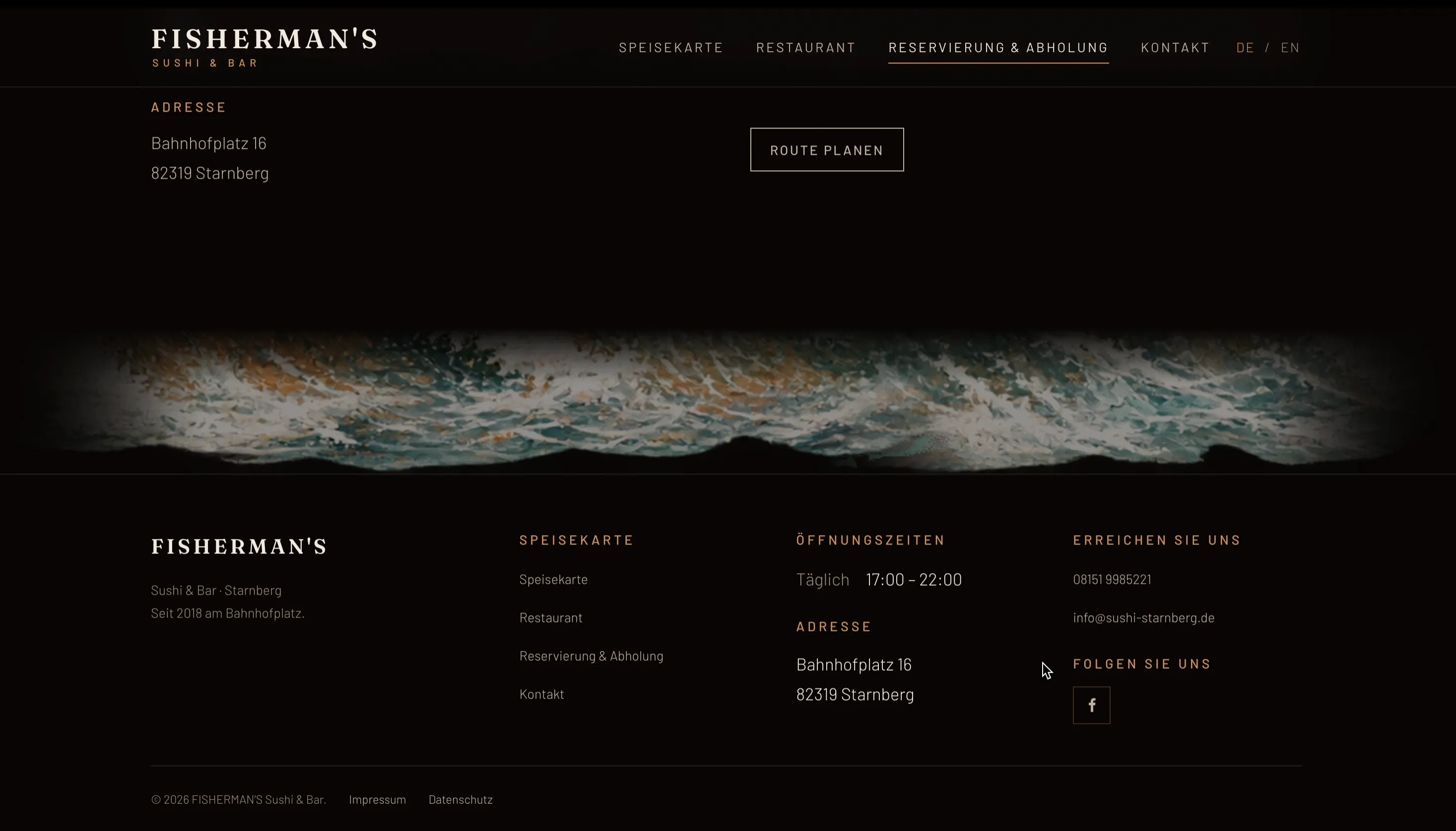1456x831 pixels.
Task: Call phone number 08151 9985221
Action: tap(1112, 579)
